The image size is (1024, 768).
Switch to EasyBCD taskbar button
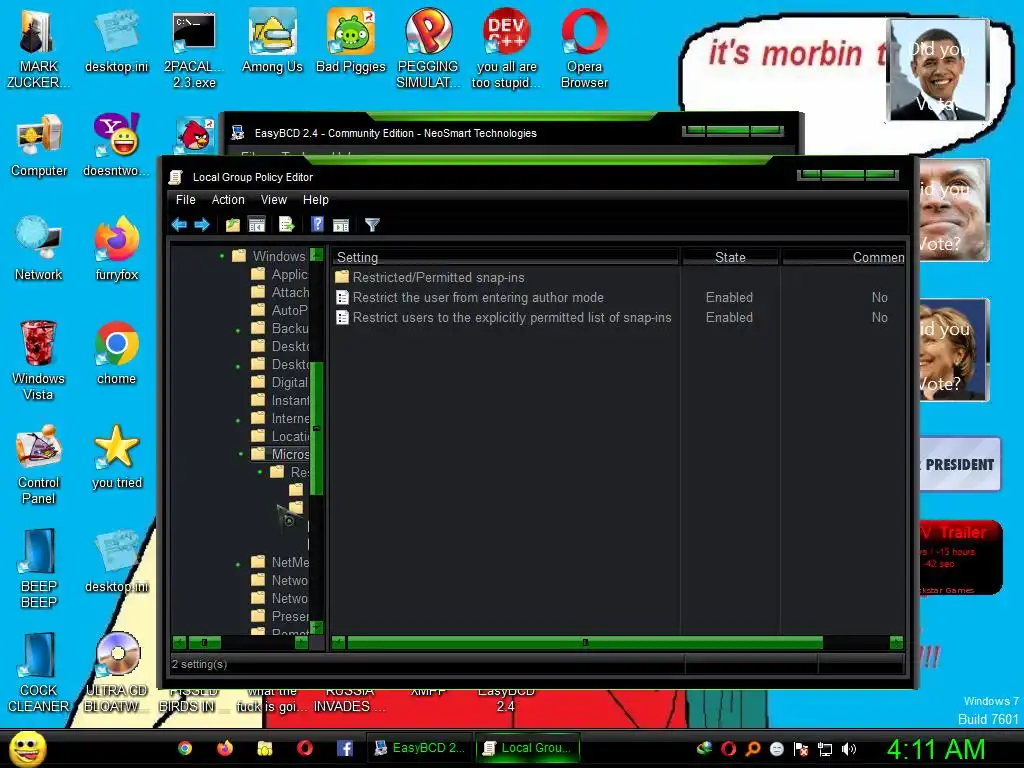[x=420, y=748]
